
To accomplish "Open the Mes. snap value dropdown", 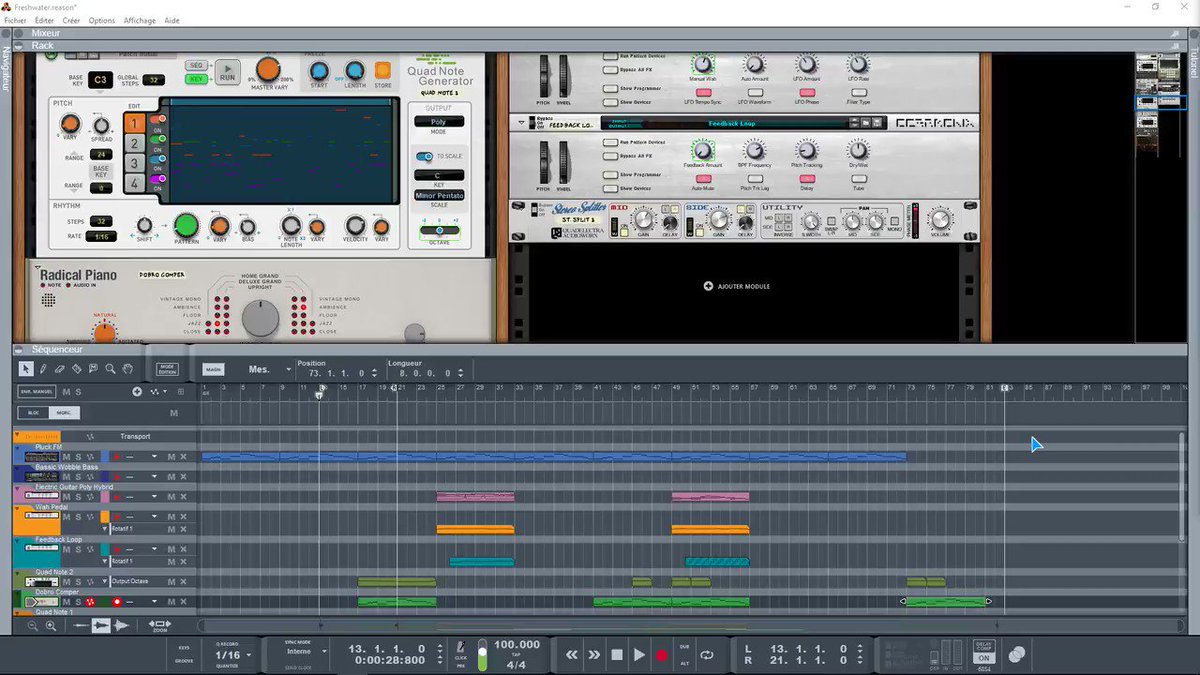I will coord(288,369).
